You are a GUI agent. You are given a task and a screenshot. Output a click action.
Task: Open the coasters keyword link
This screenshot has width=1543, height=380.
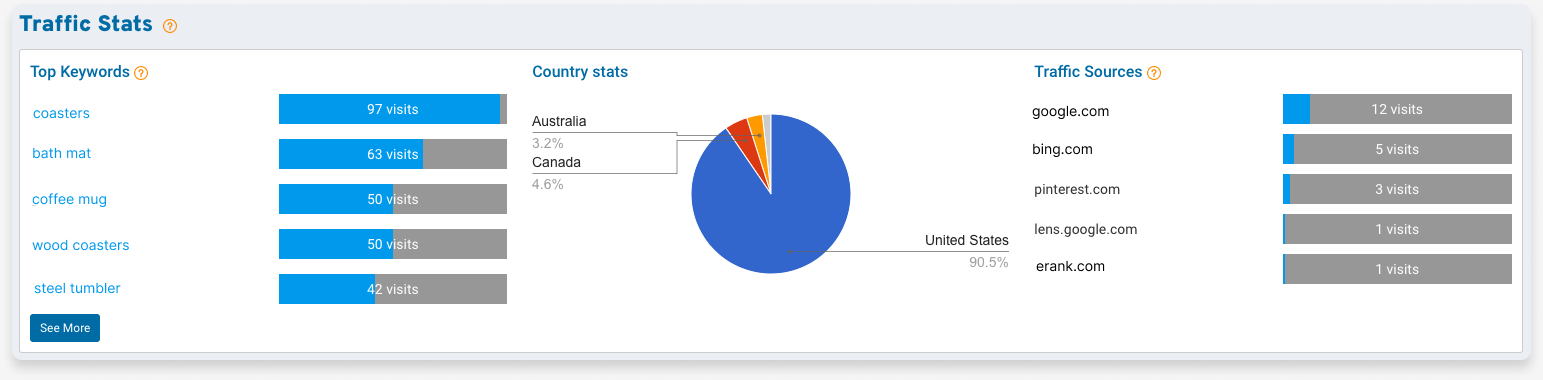61,113
